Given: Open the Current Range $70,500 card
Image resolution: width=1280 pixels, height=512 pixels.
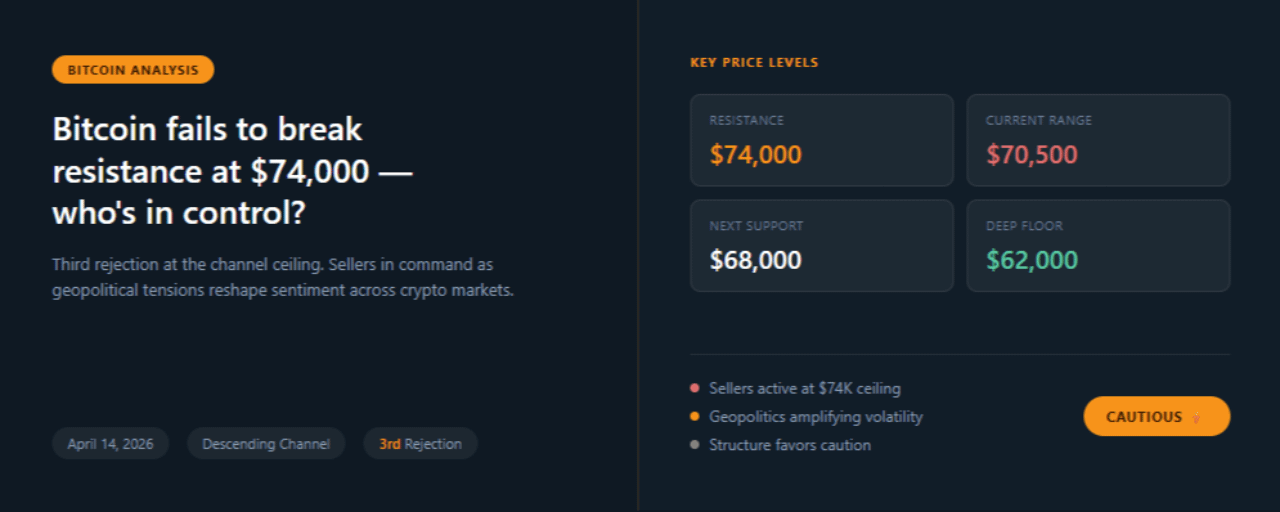Looking at the screenshot, I should [1097, 140].
